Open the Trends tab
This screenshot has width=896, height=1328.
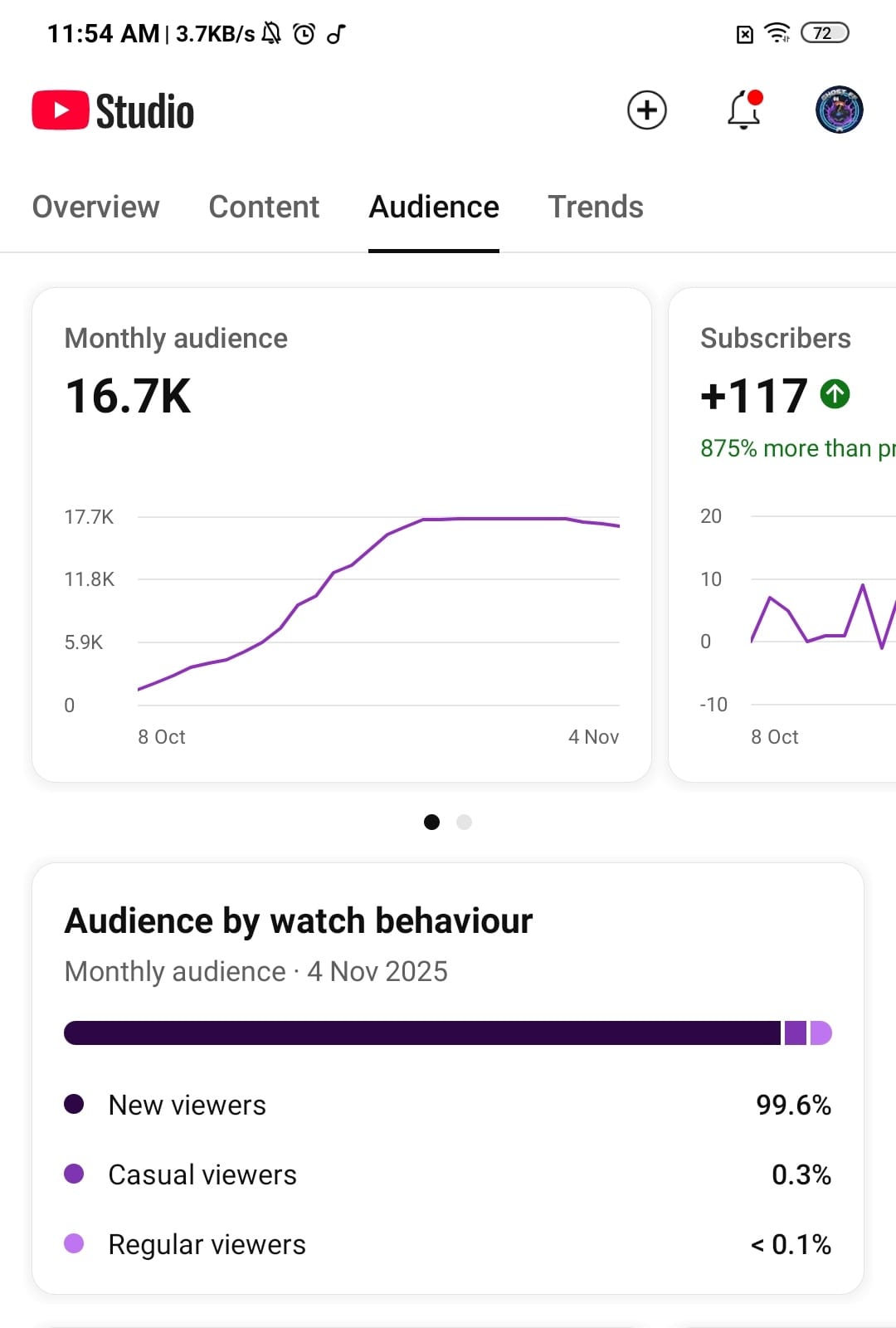[595, 207]
